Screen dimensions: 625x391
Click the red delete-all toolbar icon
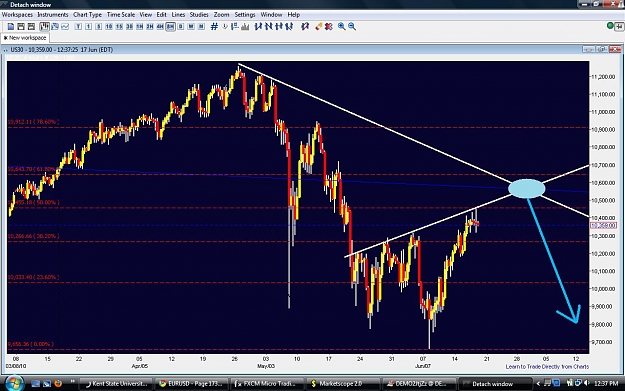pos(328,27)
